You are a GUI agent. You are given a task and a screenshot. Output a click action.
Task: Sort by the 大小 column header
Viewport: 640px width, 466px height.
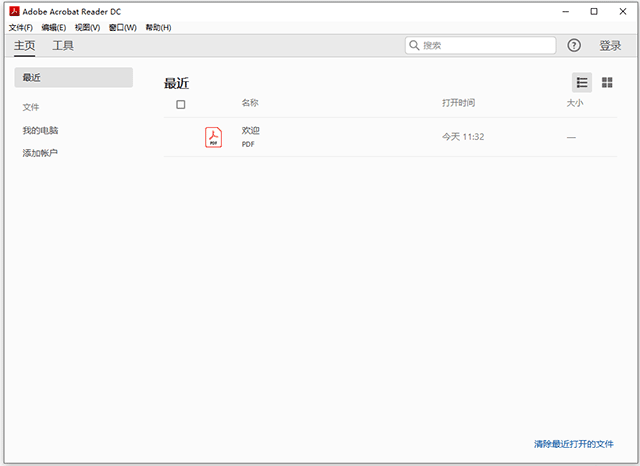click(x=575, y=103)
